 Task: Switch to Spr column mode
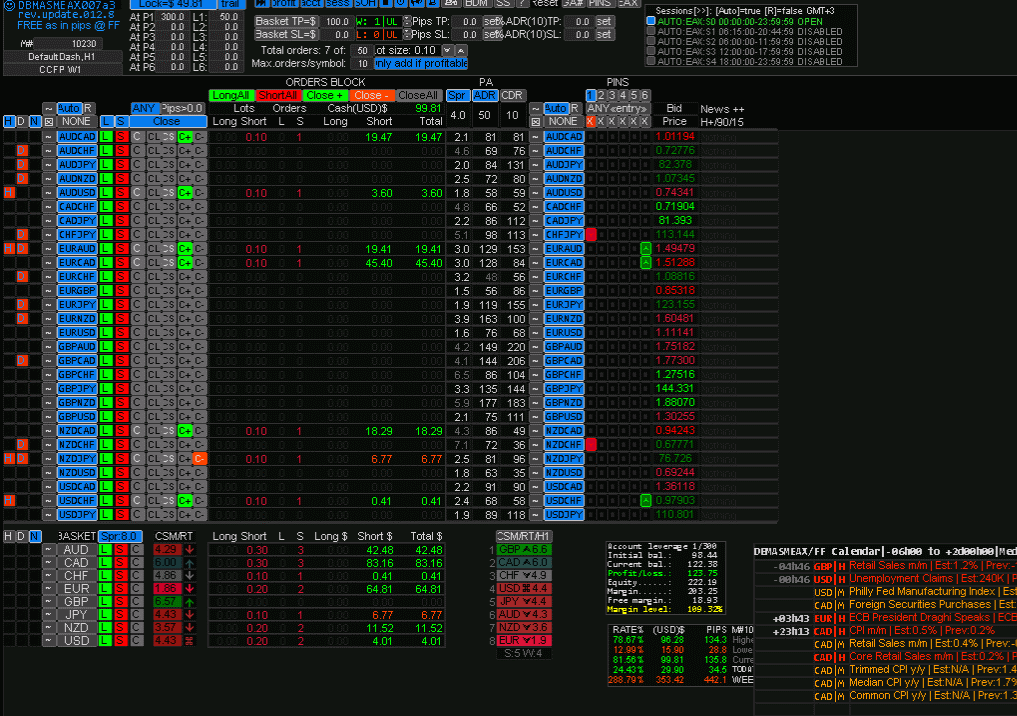(457, 95)
